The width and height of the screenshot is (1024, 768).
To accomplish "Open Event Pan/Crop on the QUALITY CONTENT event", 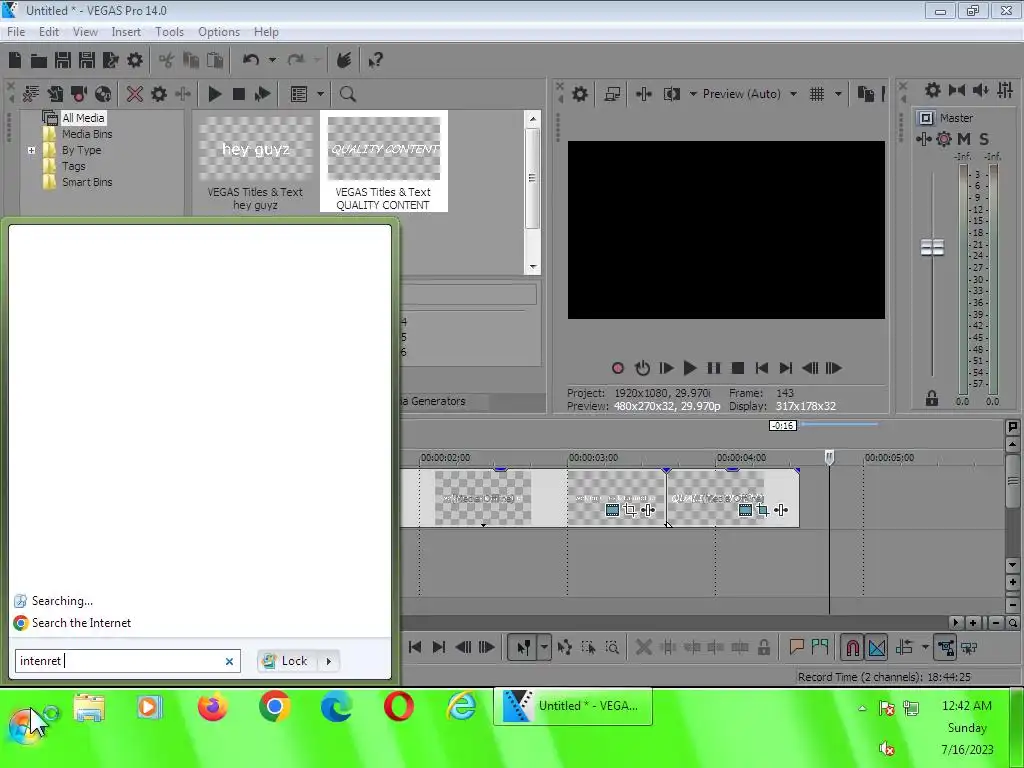I will 763,510.
